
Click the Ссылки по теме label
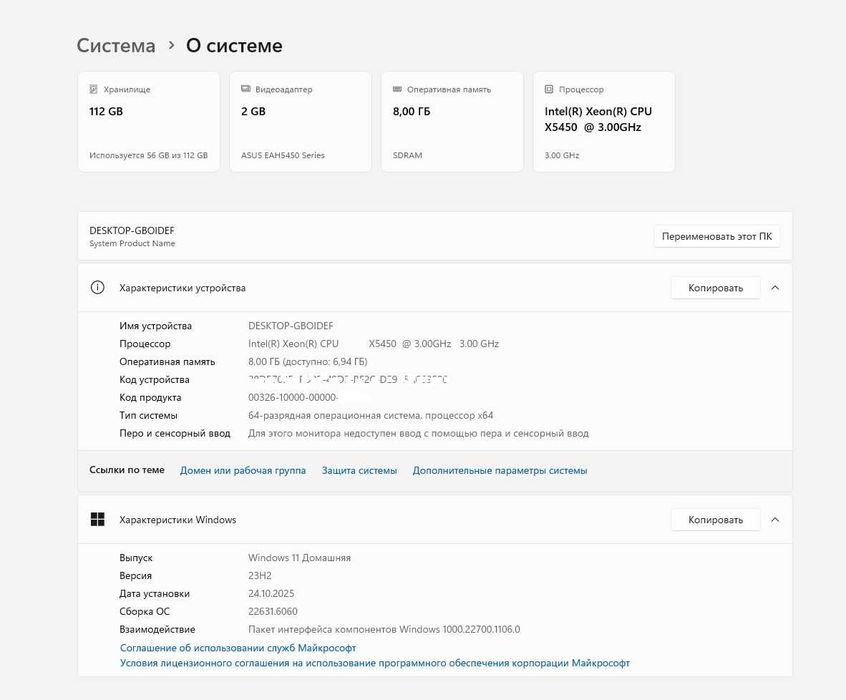[x=127, y=470]
